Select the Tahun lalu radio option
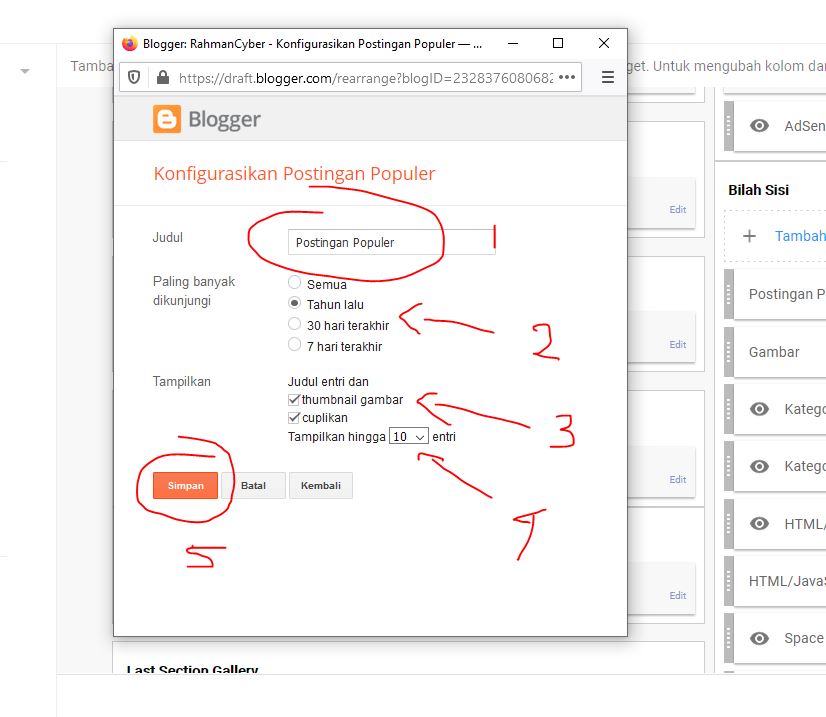Image resolution: width=826 pixels, height=717 pixels. 294,303
